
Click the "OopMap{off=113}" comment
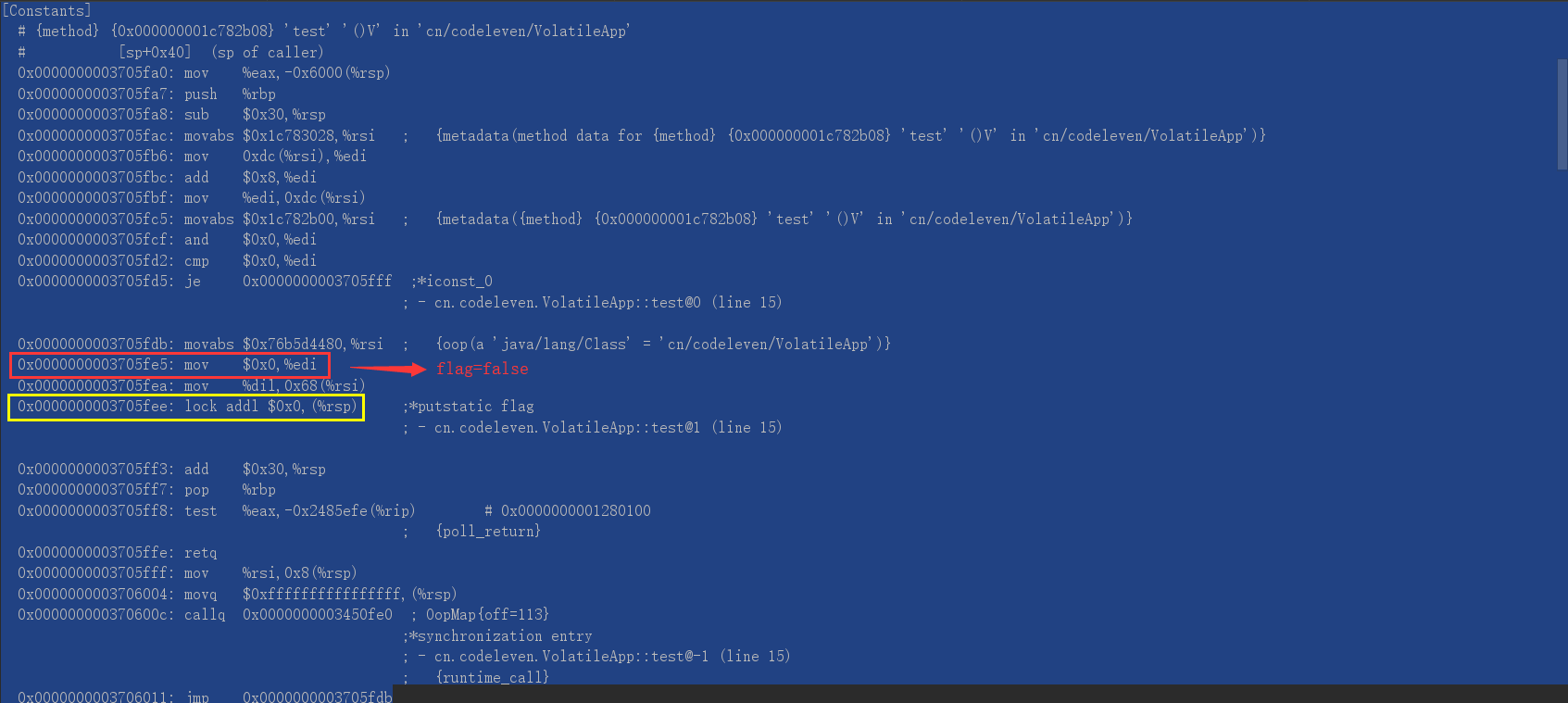coord(487,615)
